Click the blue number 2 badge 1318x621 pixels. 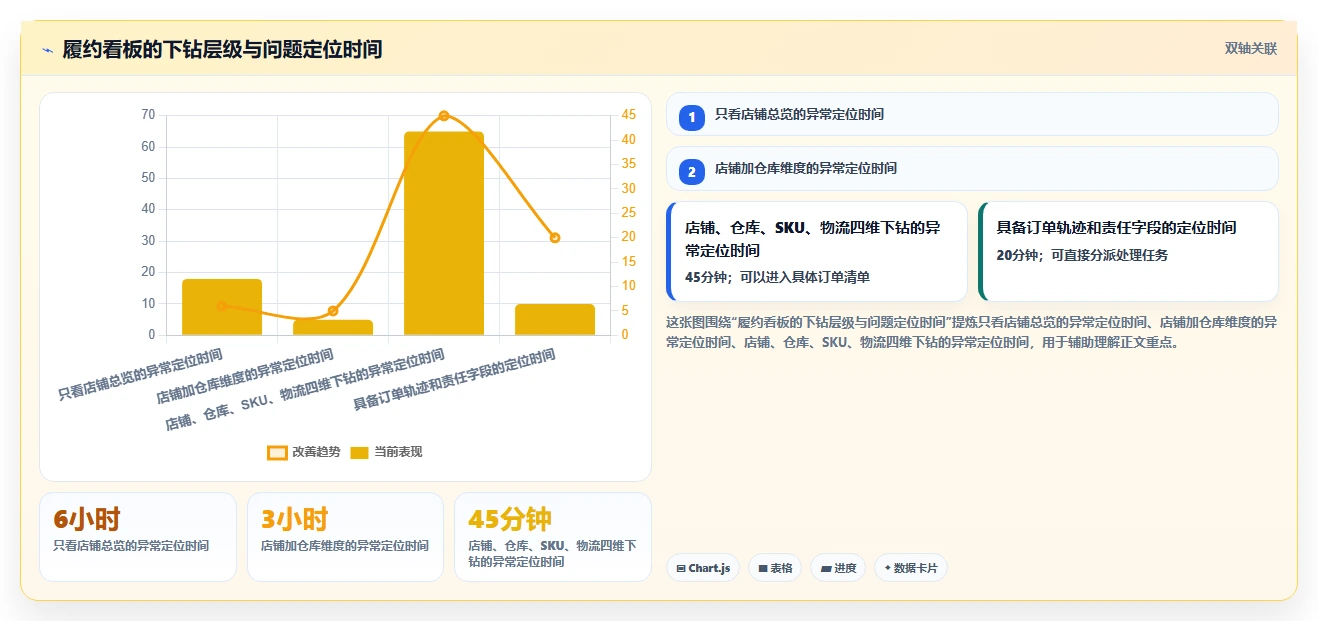click(692, 171)
